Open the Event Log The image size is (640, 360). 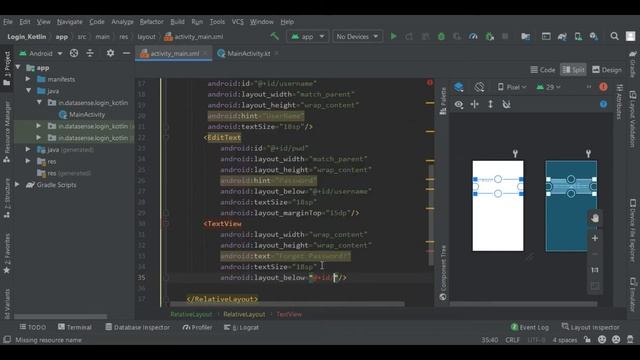pos(530,327)
